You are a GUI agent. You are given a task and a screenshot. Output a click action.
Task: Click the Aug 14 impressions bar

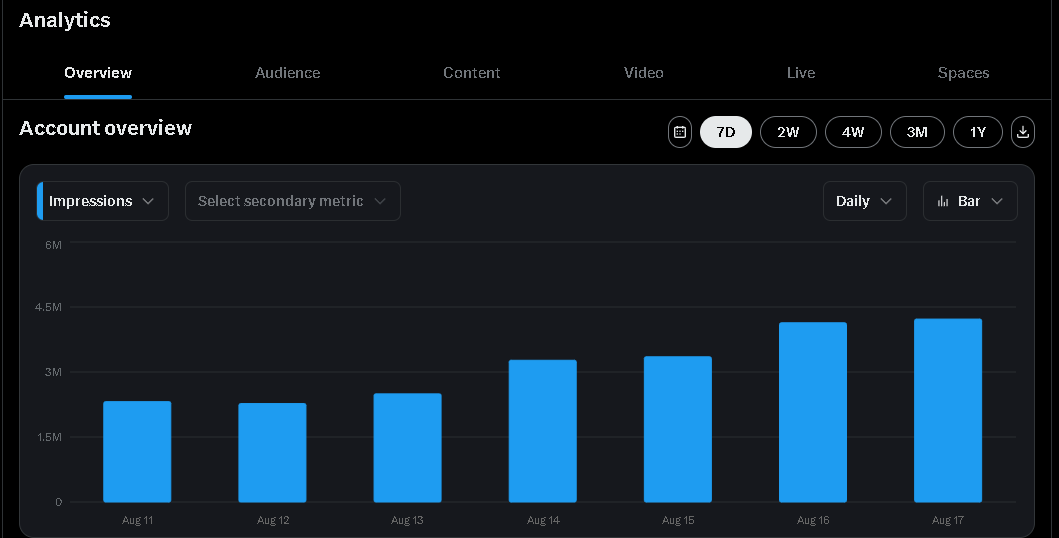[543, 430]
